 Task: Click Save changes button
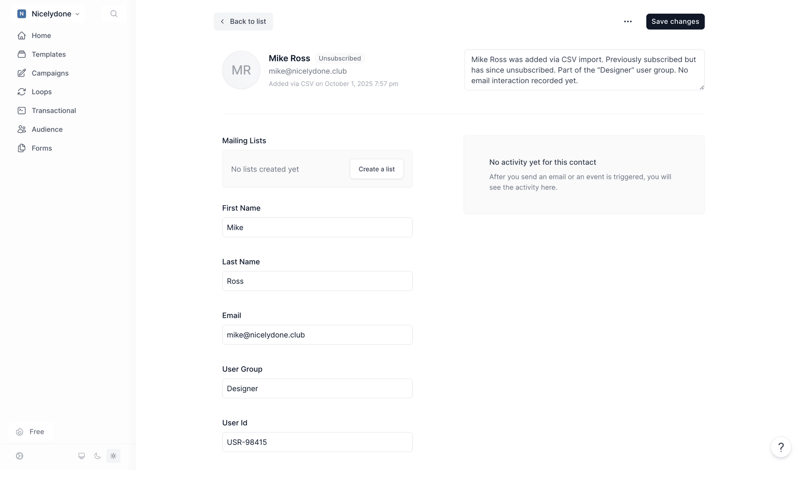tap(675, 21)
